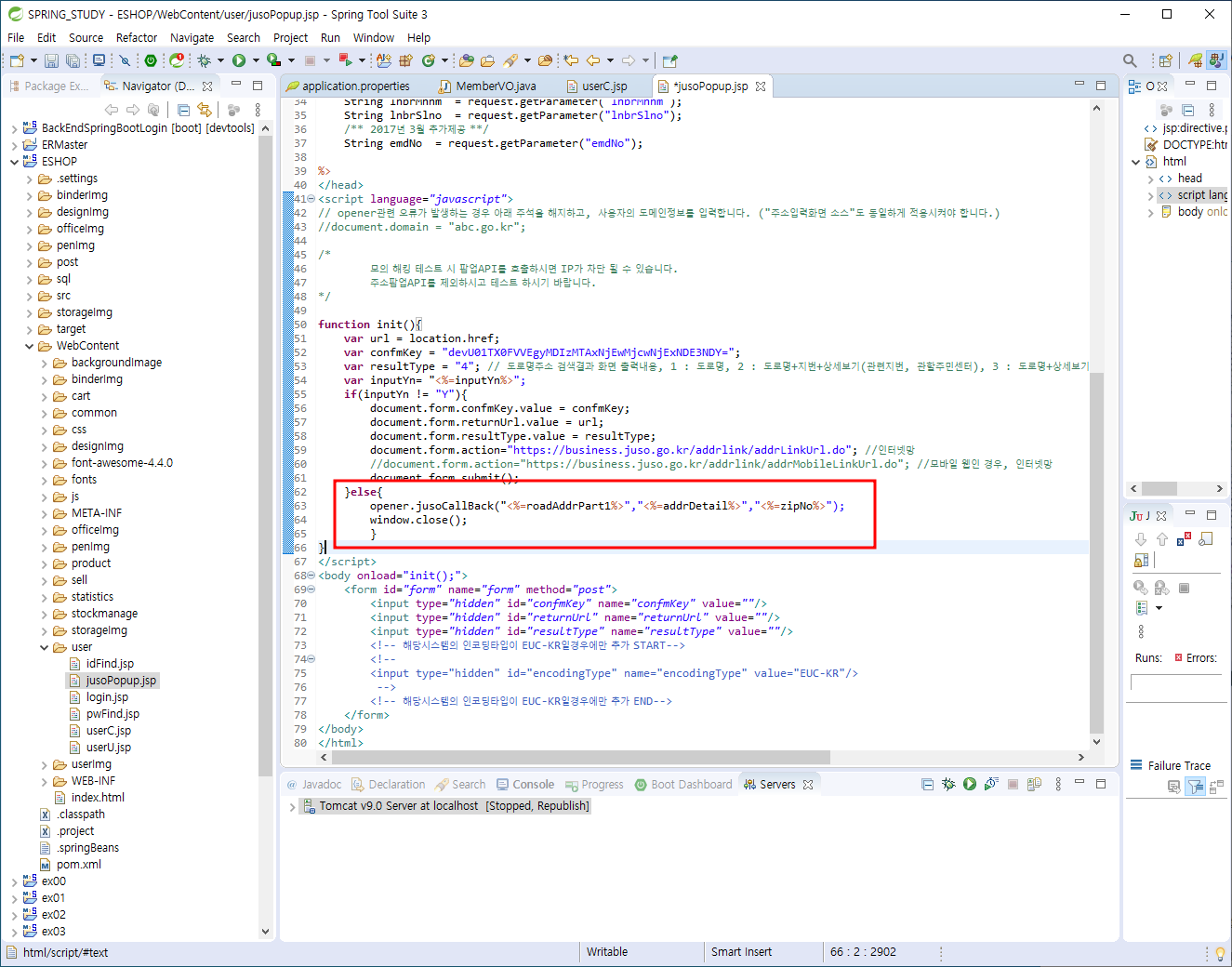Click Navigator scroll-down arrow

265,931
